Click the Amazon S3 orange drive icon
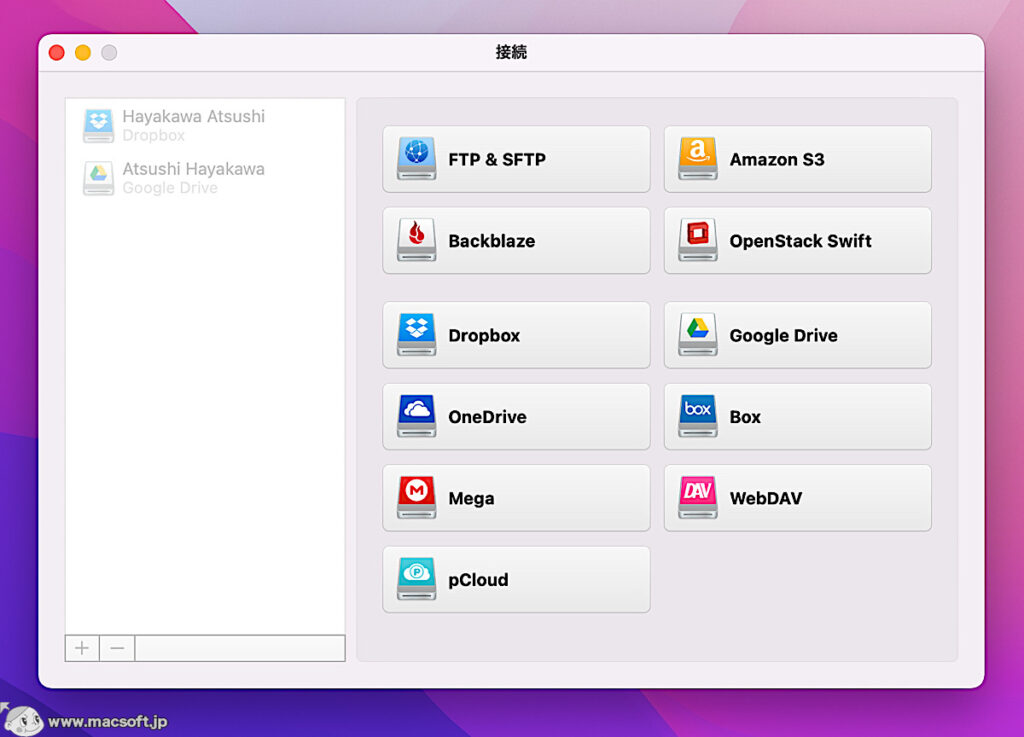 697,159
